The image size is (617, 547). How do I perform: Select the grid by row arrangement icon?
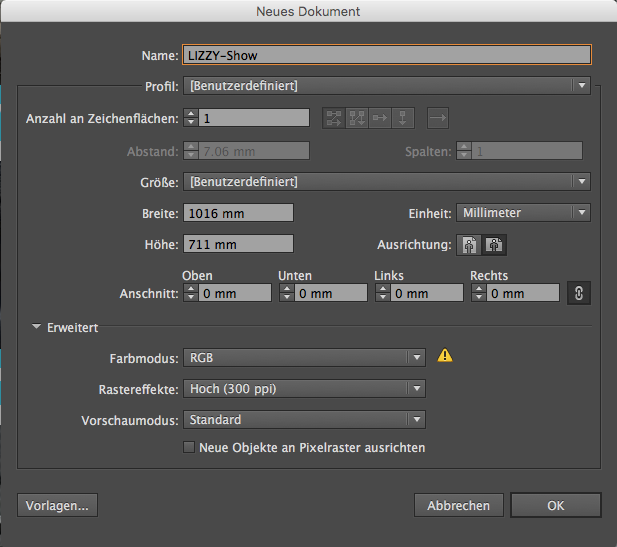(334, 118)
